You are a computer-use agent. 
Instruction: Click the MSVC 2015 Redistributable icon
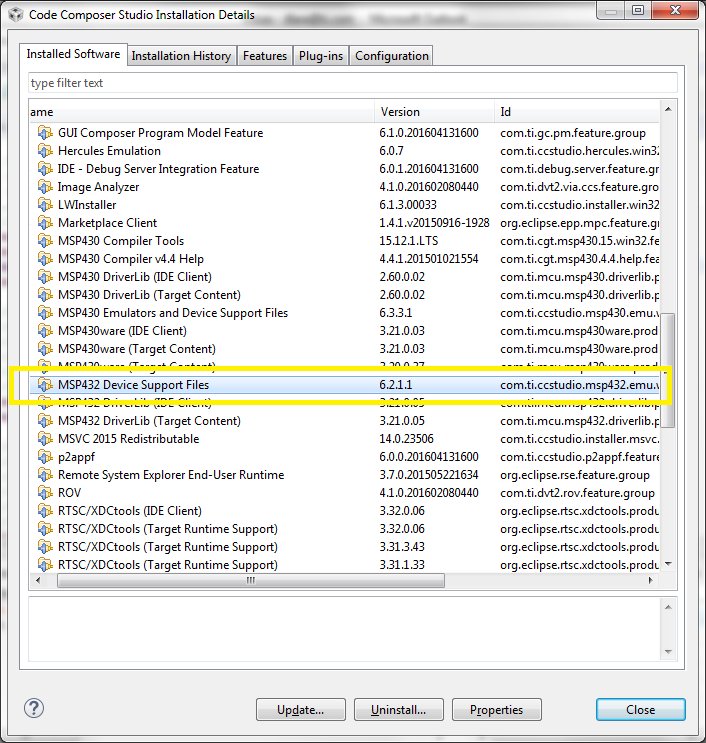coord(45,439)
